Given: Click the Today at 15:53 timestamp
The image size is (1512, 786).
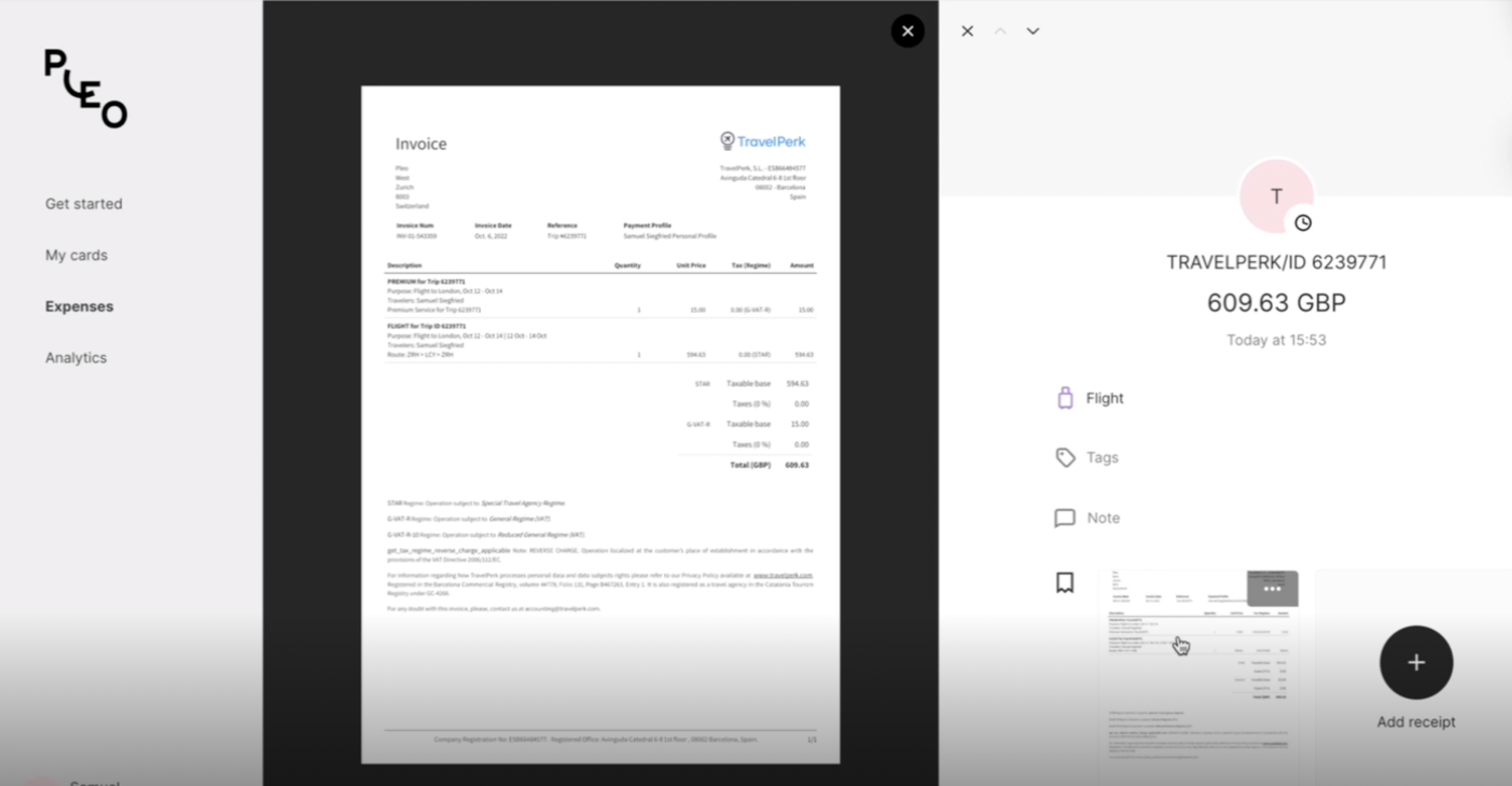Looking at the screenshot, I should [x=1276, y=340].
